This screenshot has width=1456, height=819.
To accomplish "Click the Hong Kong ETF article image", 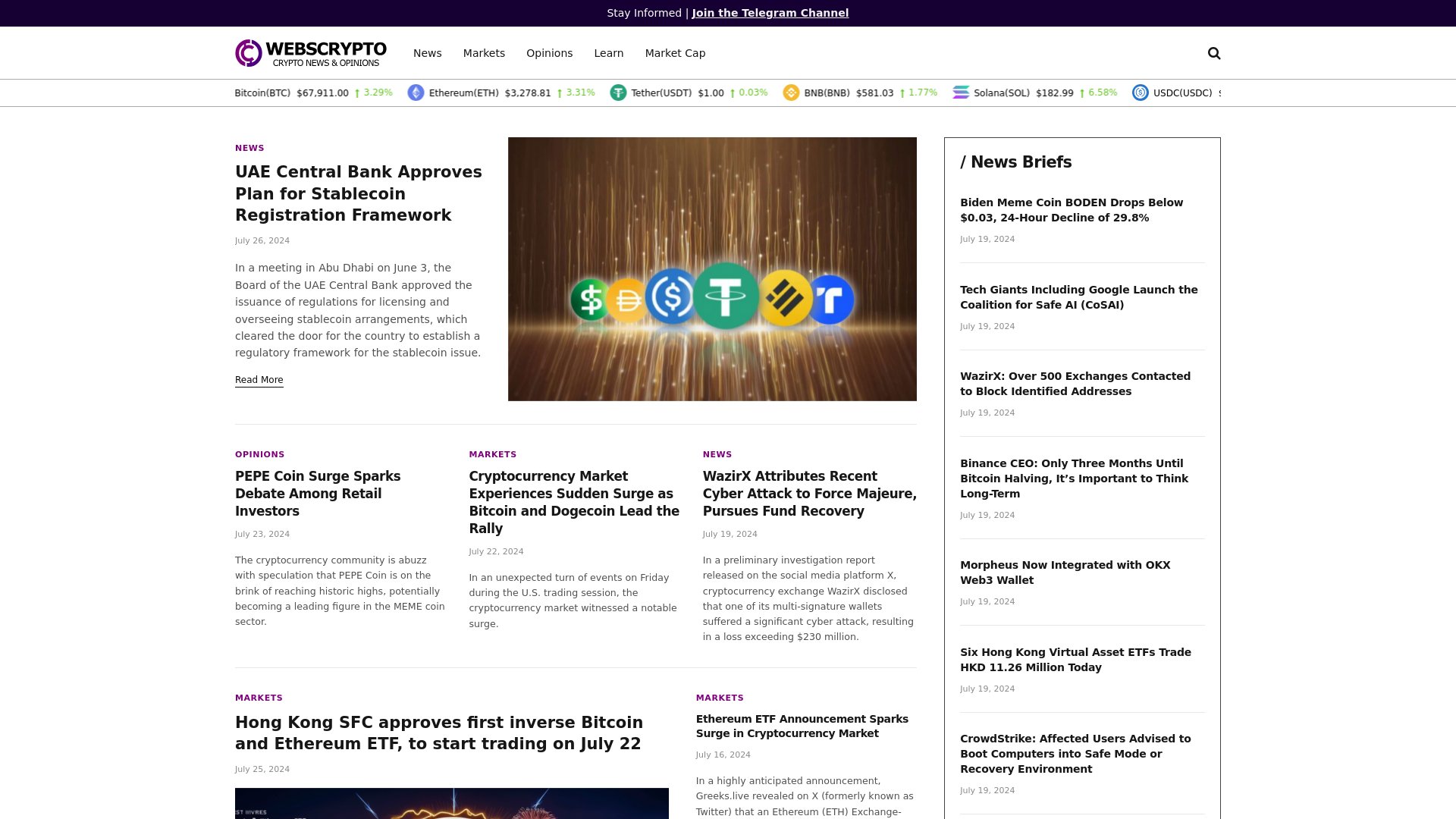I will (452, 803).
